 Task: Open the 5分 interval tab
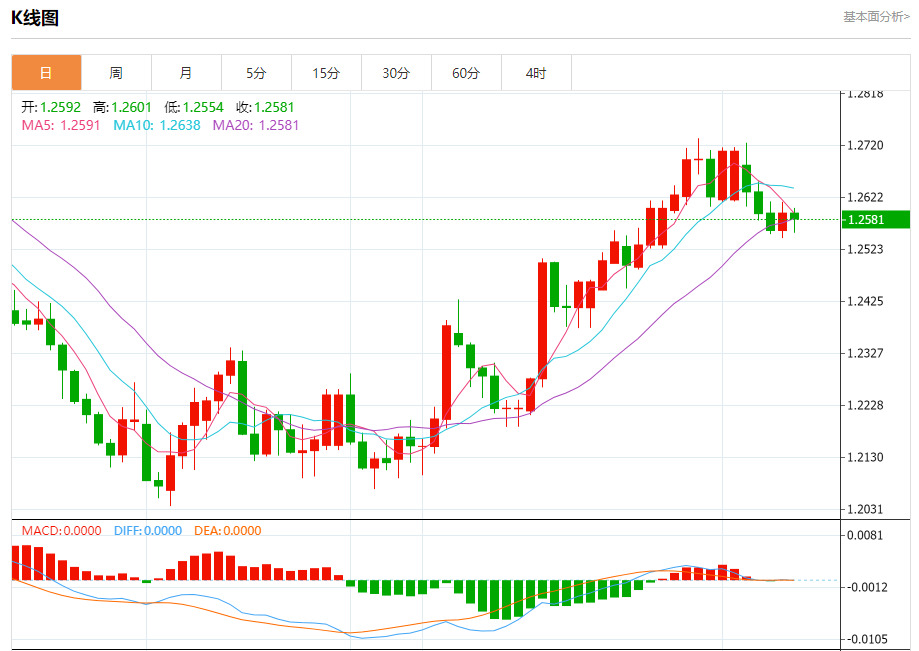(256, 73)
